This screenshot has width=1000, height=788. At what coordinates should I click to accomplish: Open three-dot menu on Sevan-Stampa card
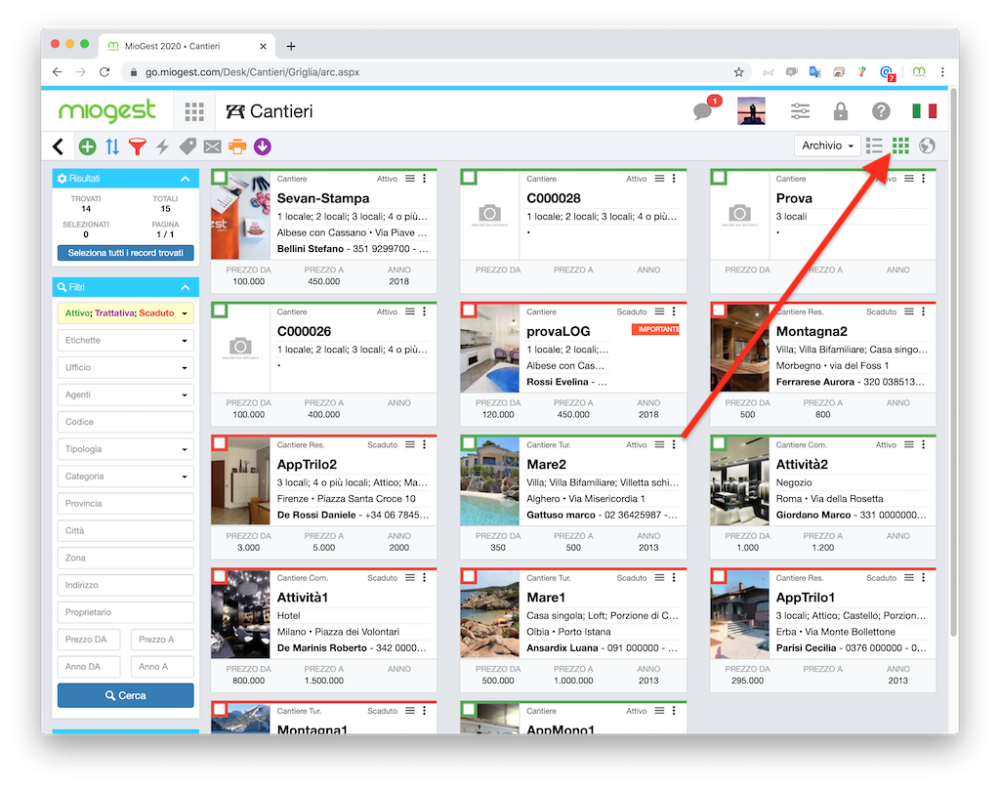[425, 179]
